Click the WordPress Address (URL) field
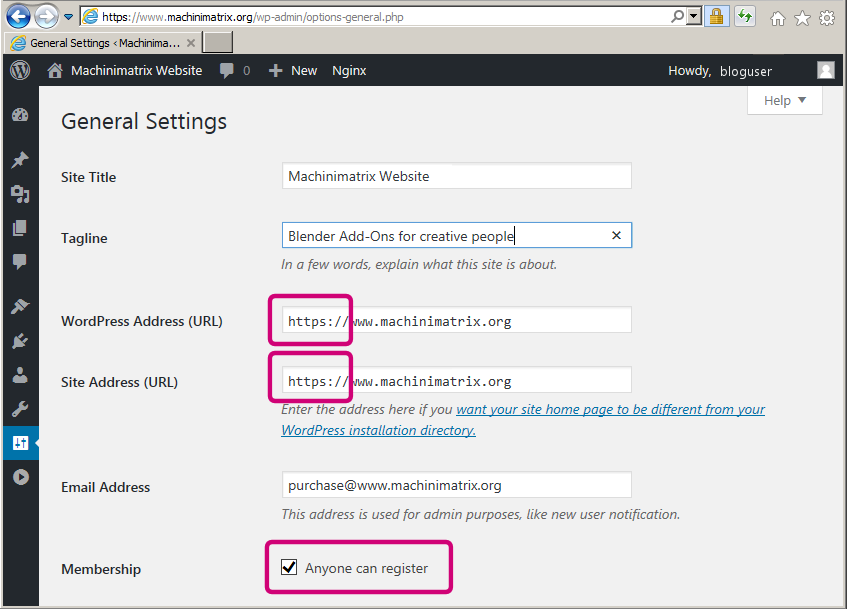This screenshot has height=609, width=847. 456,321
